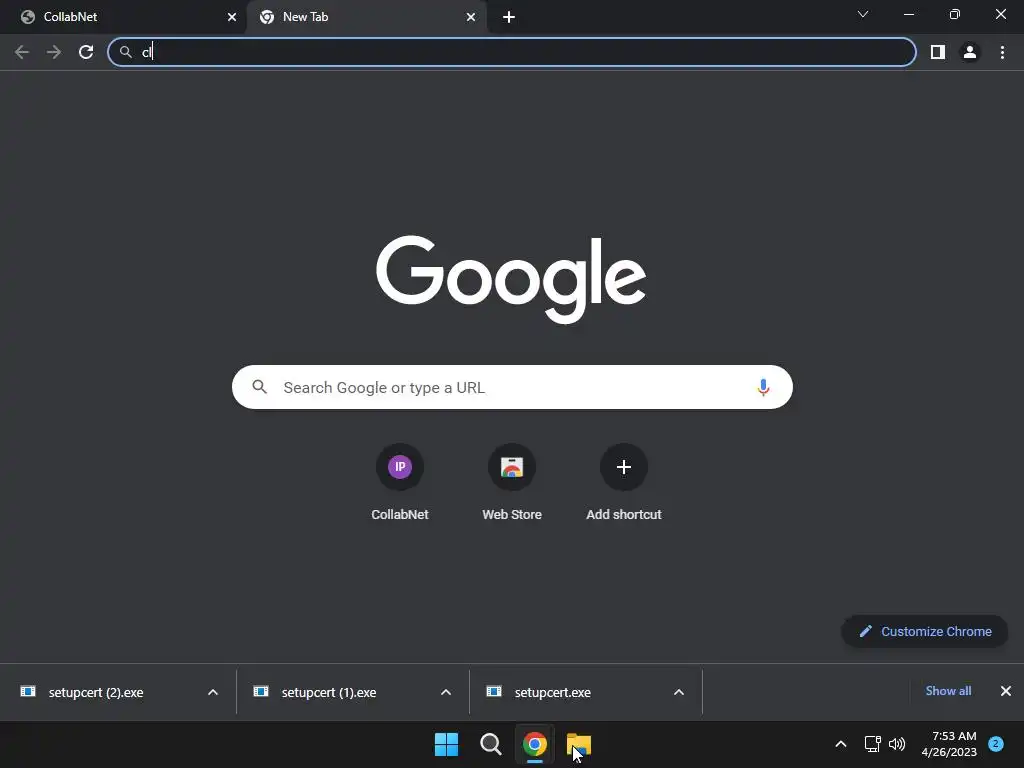1024x768 pixels.
Task: Select the New Tab tab
Action: point(366,17)
